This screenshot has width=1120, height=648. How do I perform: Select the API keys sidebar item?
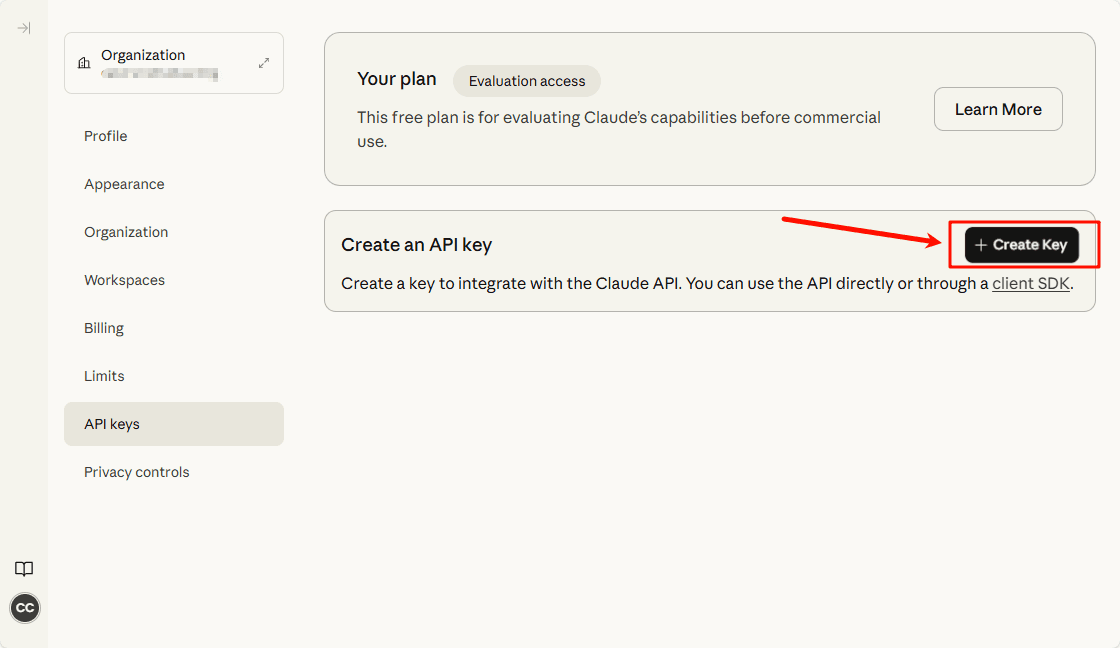click(113, 423)
